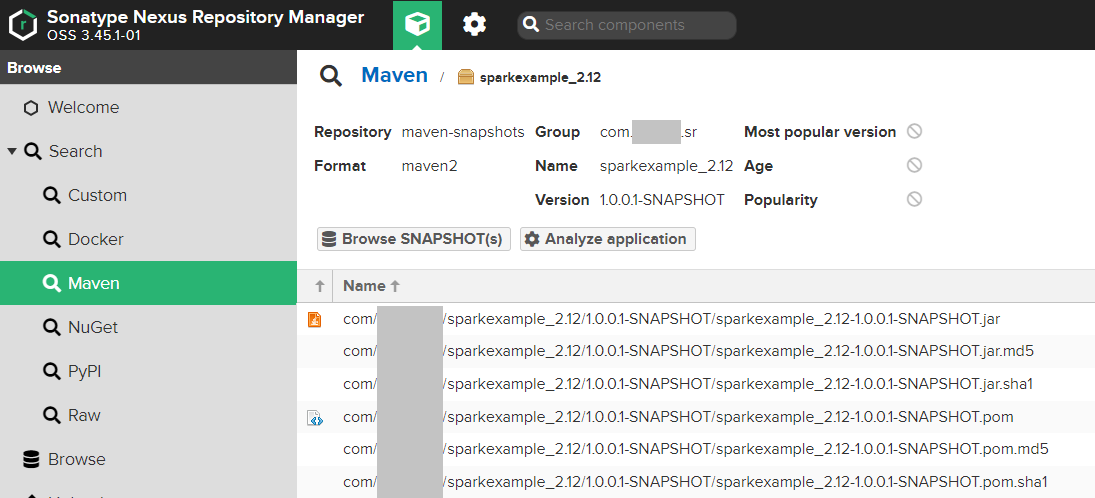This screenshot has width=1095, height=498.
Task: Click the maven-snapshots repository value
Action: tap(463, 132)
